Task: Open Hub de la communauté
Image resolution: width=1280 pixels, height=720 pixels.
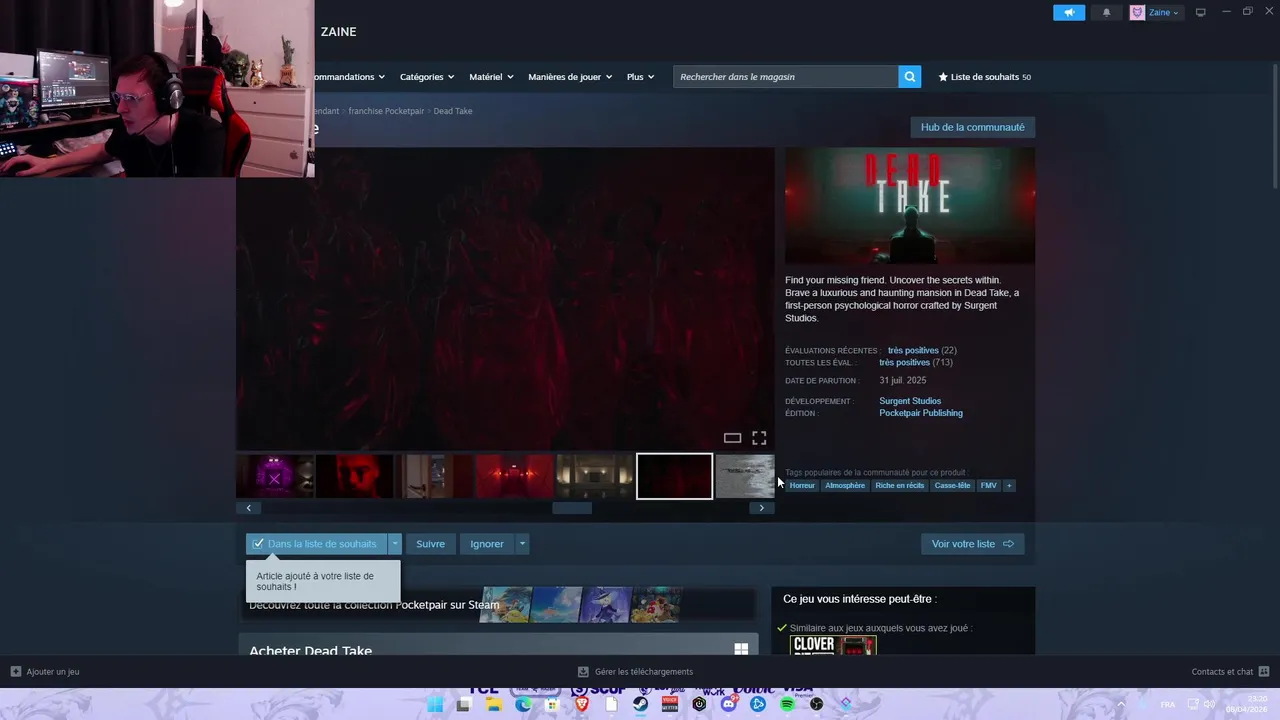Action: pos(972,127)
